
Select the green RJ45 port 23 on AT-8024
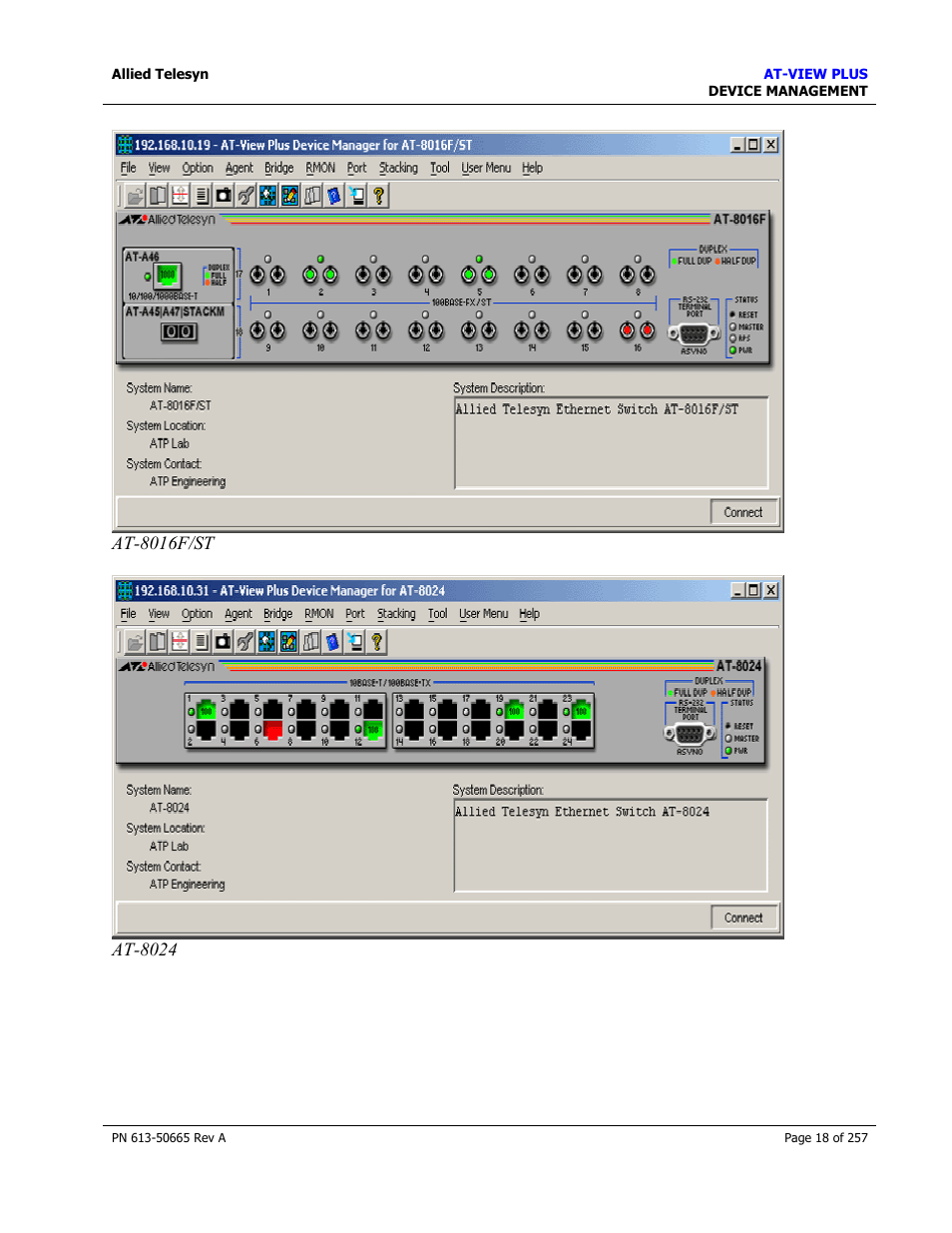tap(581, 711)
